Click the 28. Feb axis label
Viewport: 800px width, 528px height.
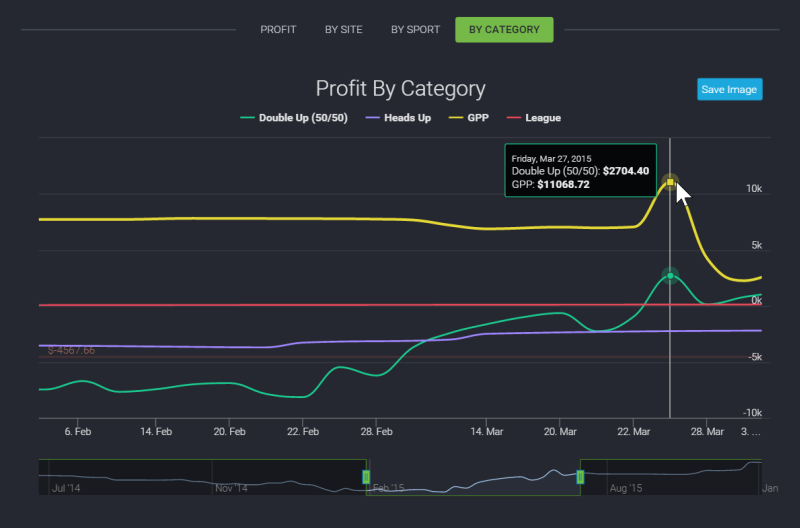click(377, 432)
